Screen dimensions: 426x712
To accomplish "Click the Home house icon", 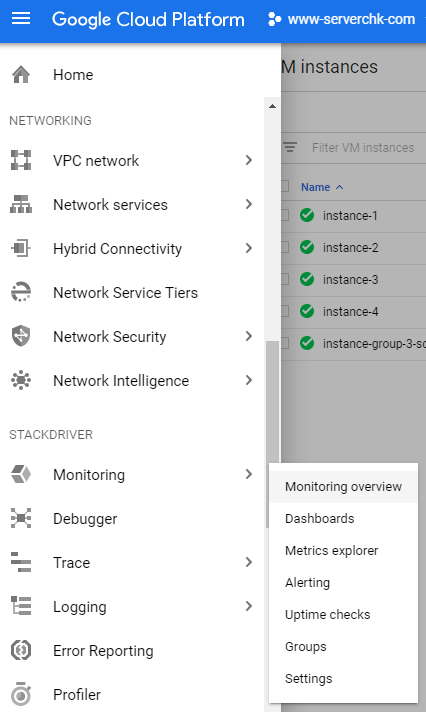I will (x=21, y=74).
